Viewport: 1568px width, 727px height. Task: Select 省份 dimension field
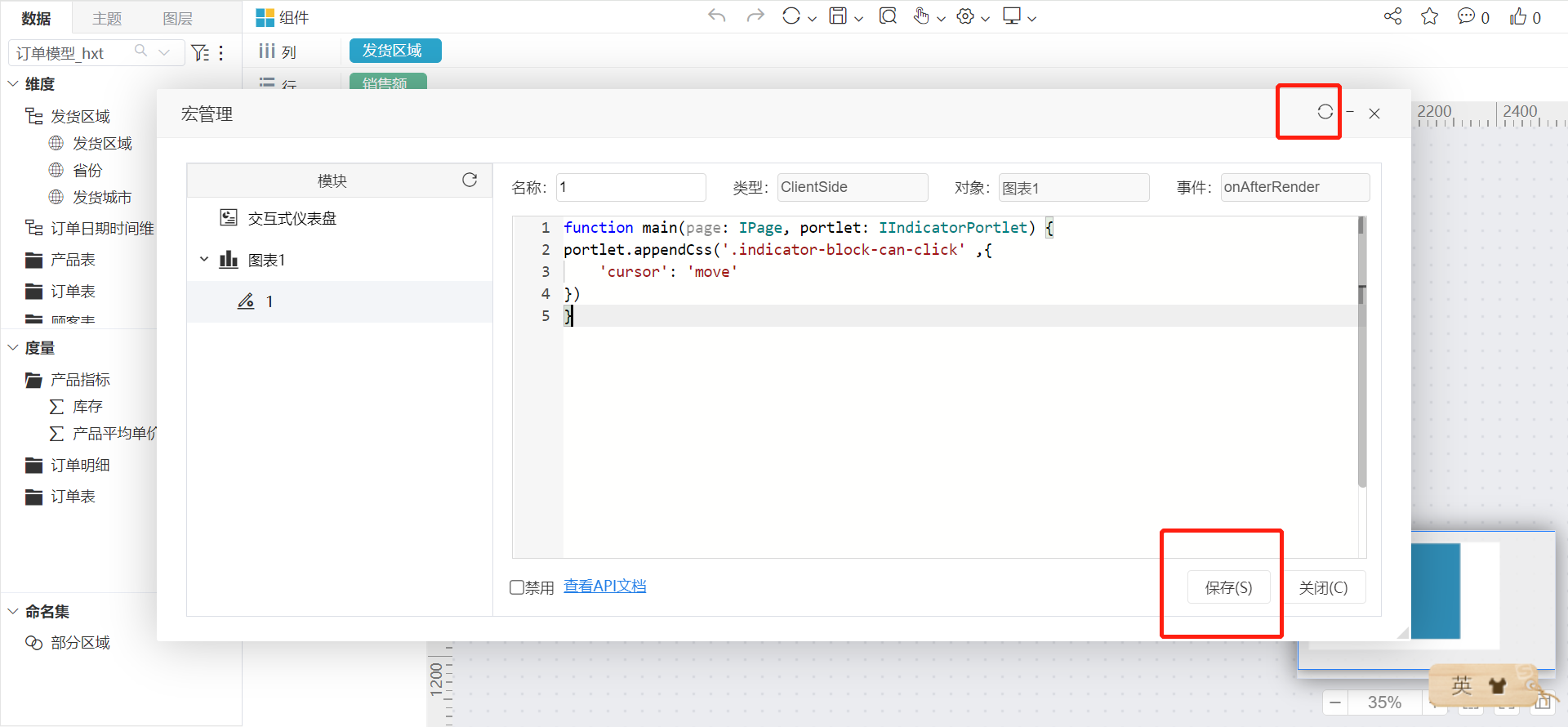click(x=87, y=170)
